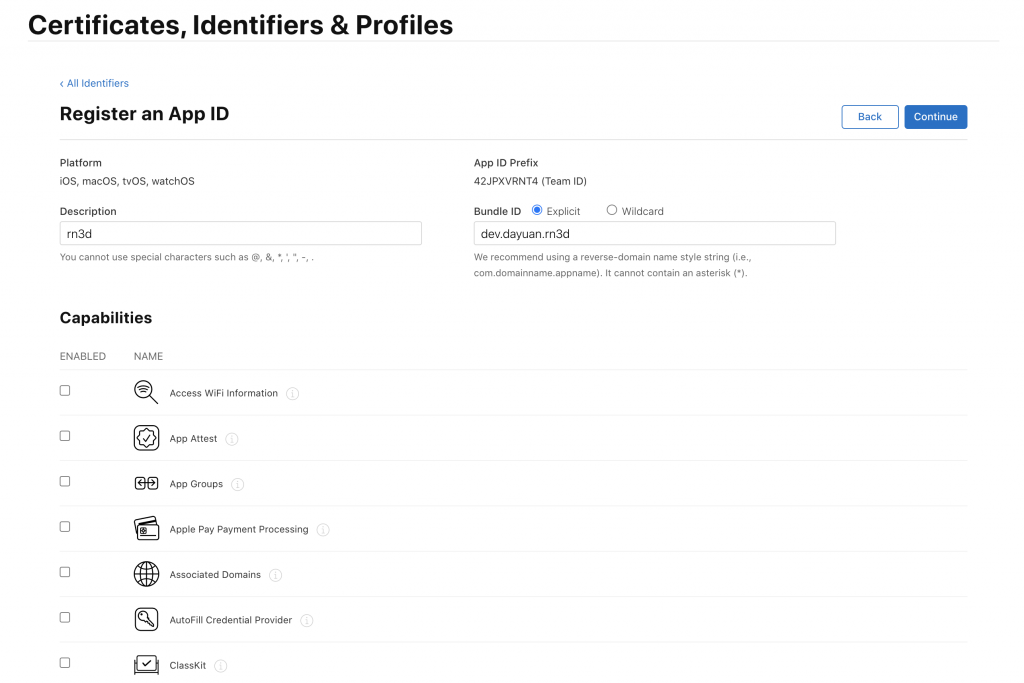Click the Description text field
1024x683 pixels.
[x=240, y=233]
